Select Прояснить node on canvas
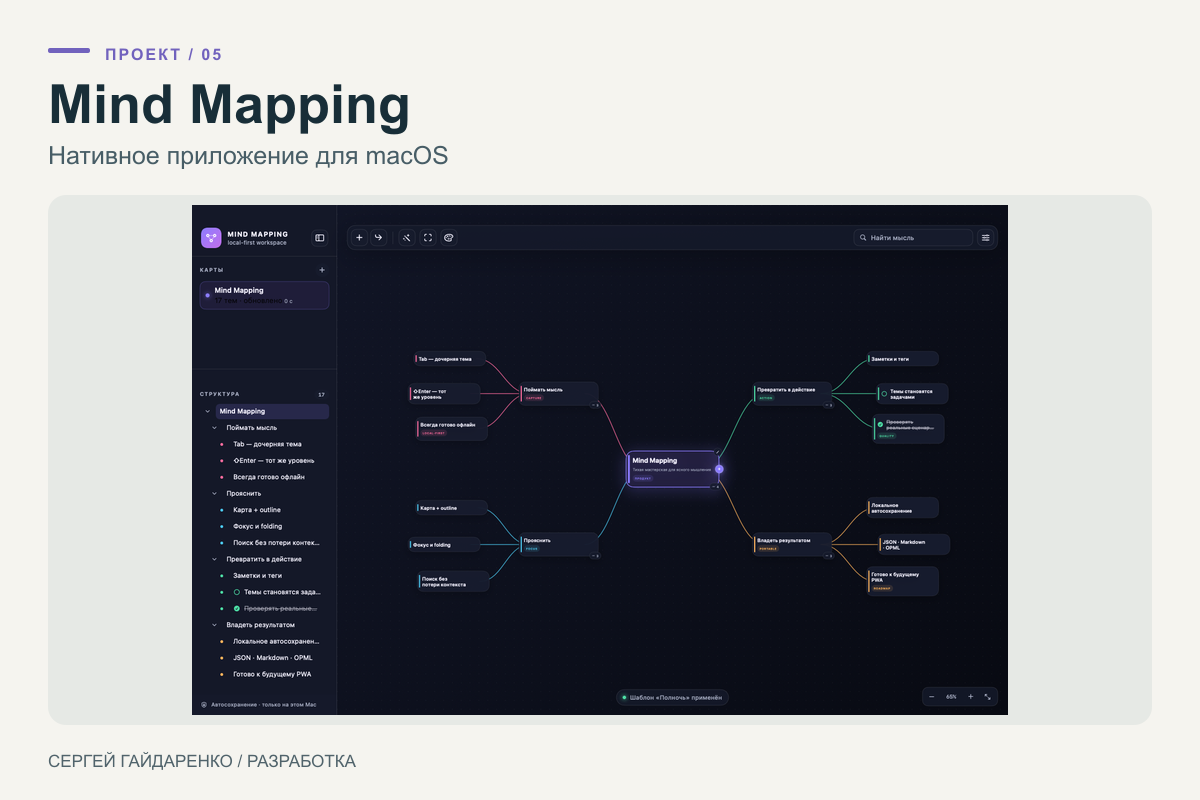Image resolution: width=1200 pixels, height=800 pixels. [559, 544]
